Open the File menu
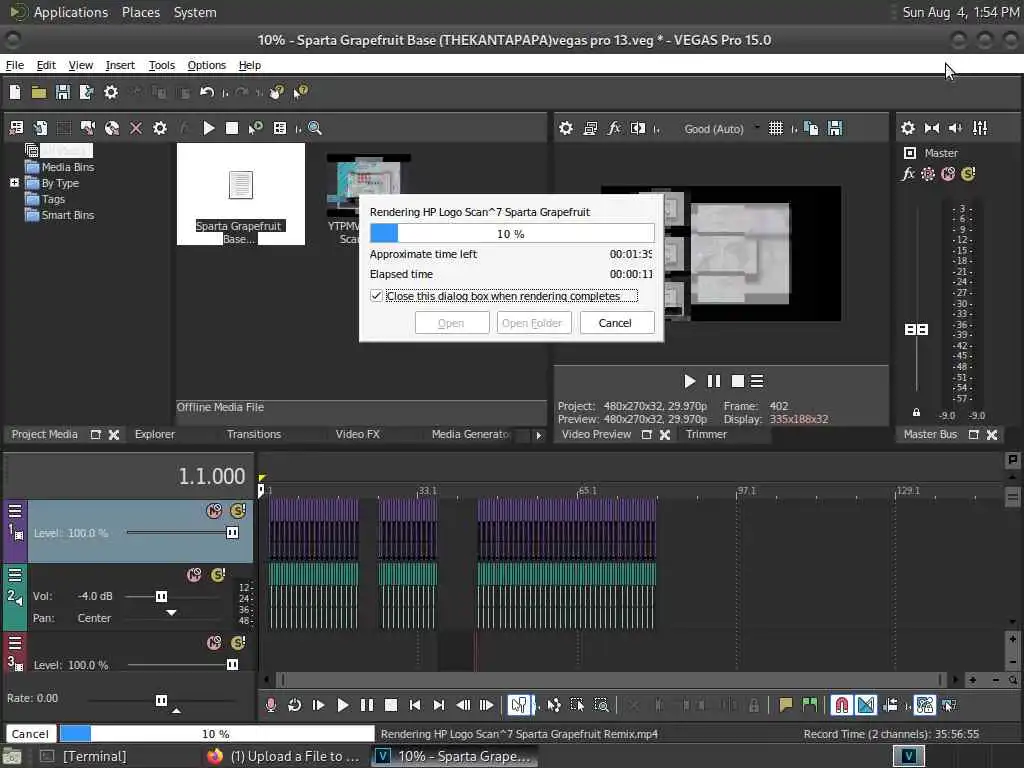The image size is (1024, 768). 14,65
